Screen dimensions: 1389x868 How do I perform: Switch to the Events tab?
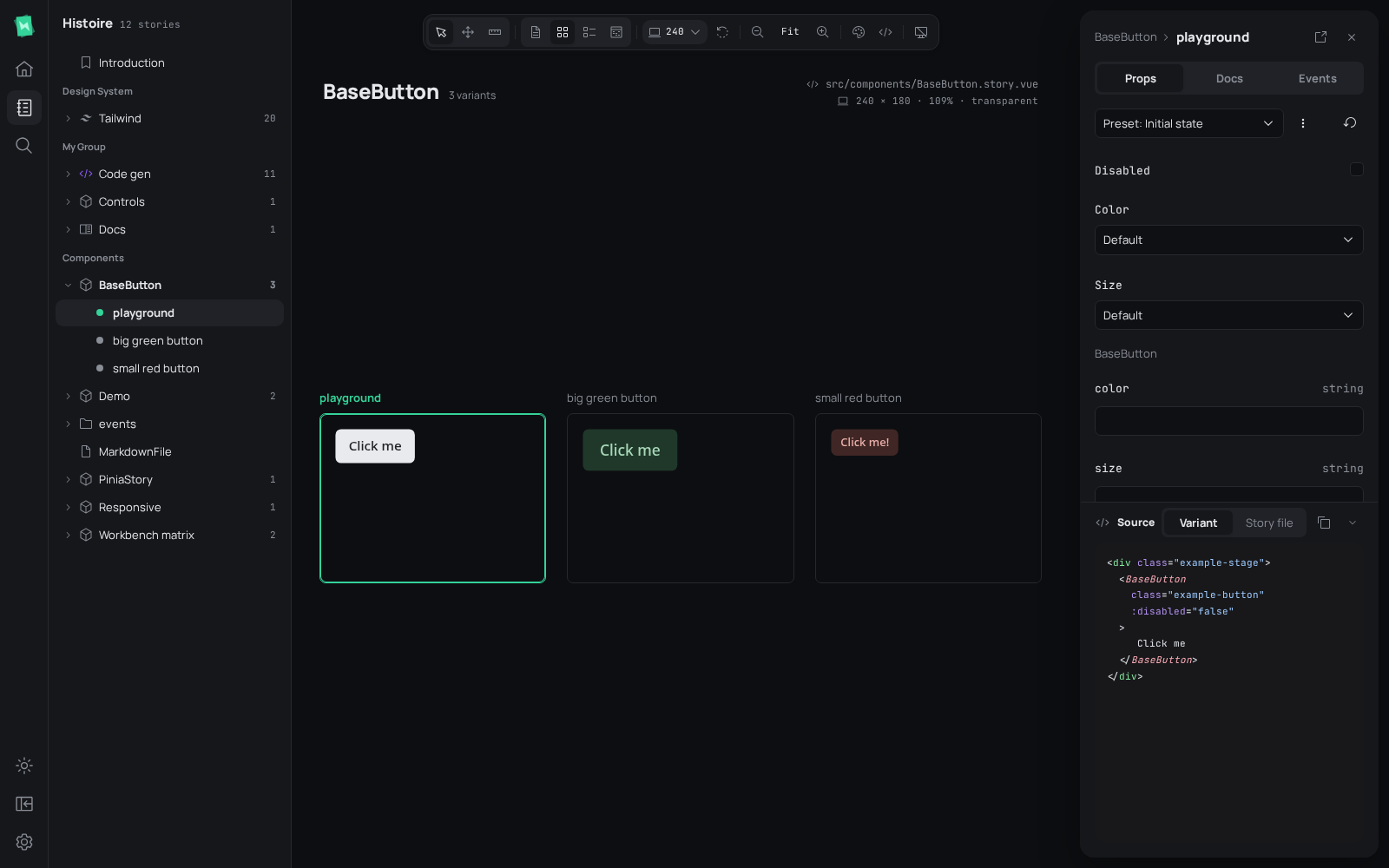pos(1317,78)
